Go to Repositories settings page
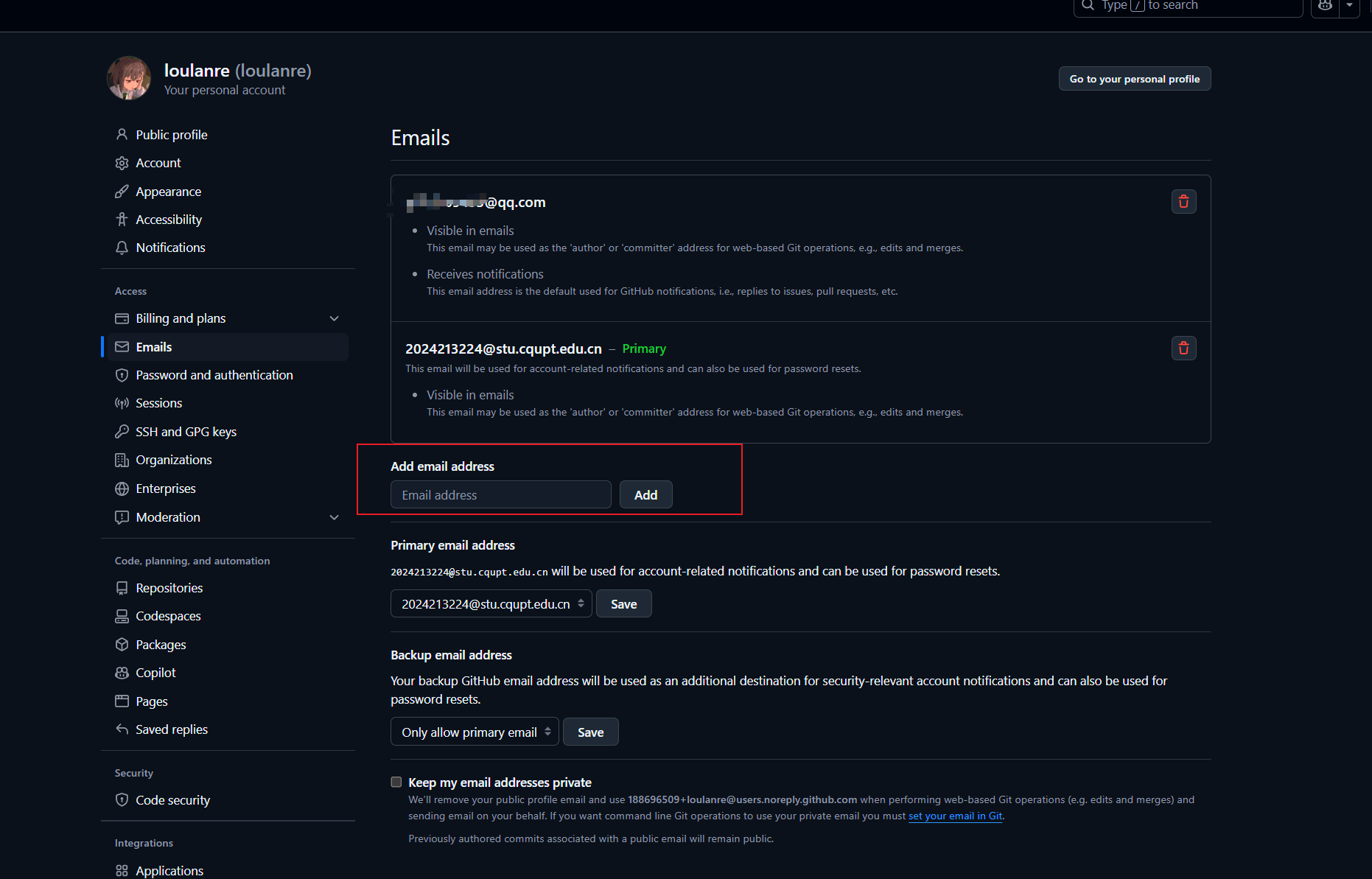This screenshot has width=1372, height=879. (x=169, y=588)
